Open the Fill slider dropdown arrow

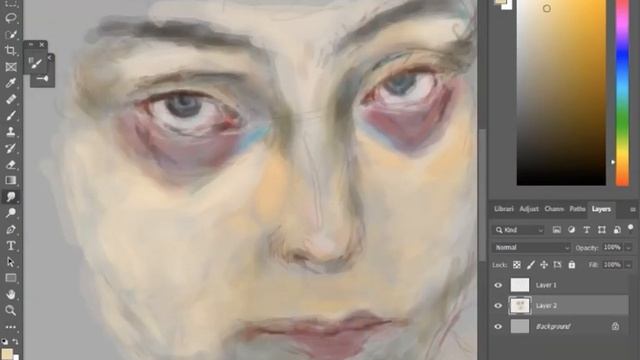[629, 265]
